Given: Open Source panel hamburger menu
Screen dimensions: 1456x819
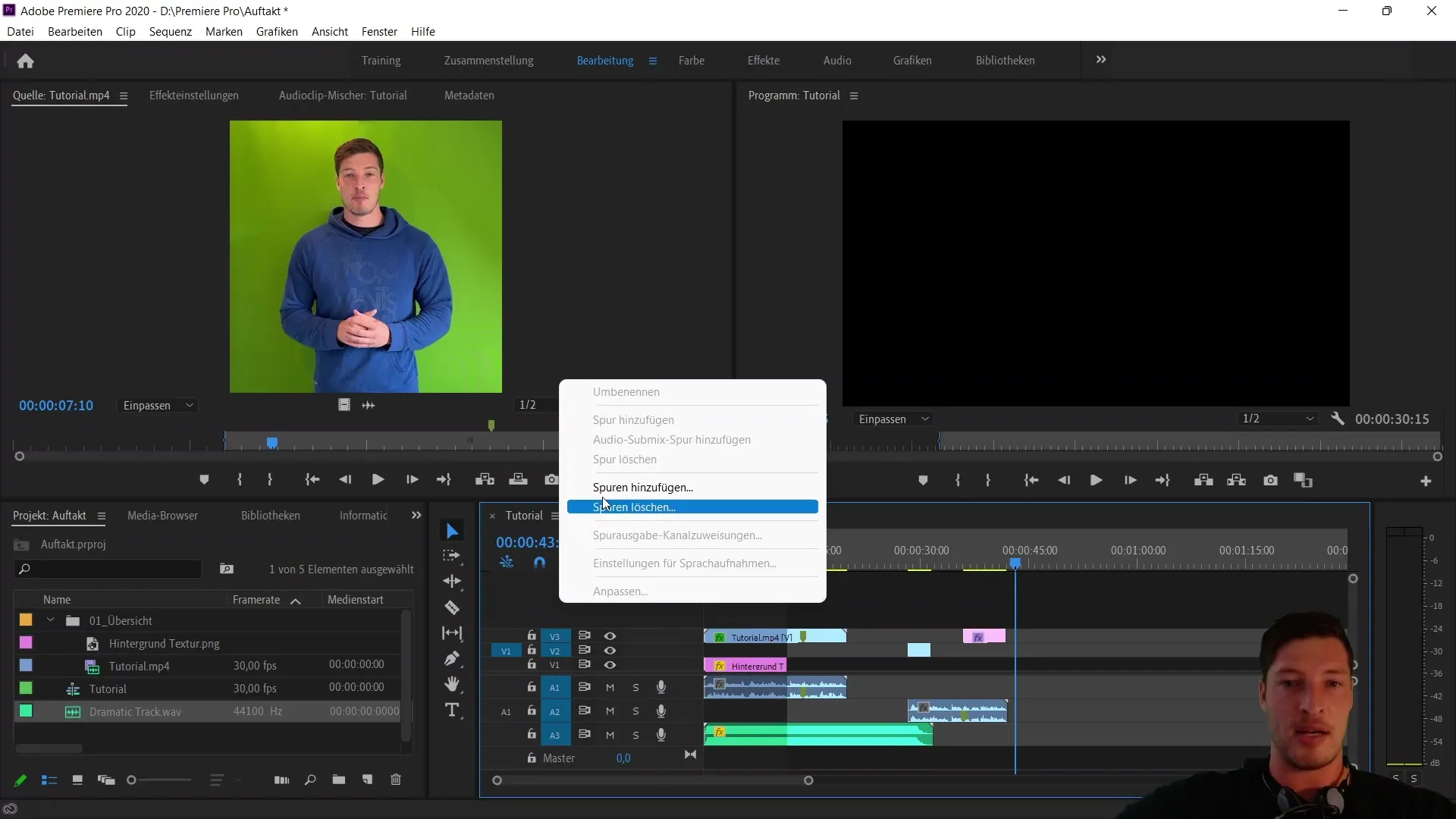Looking at the screenshot, I should coord(124,96).
